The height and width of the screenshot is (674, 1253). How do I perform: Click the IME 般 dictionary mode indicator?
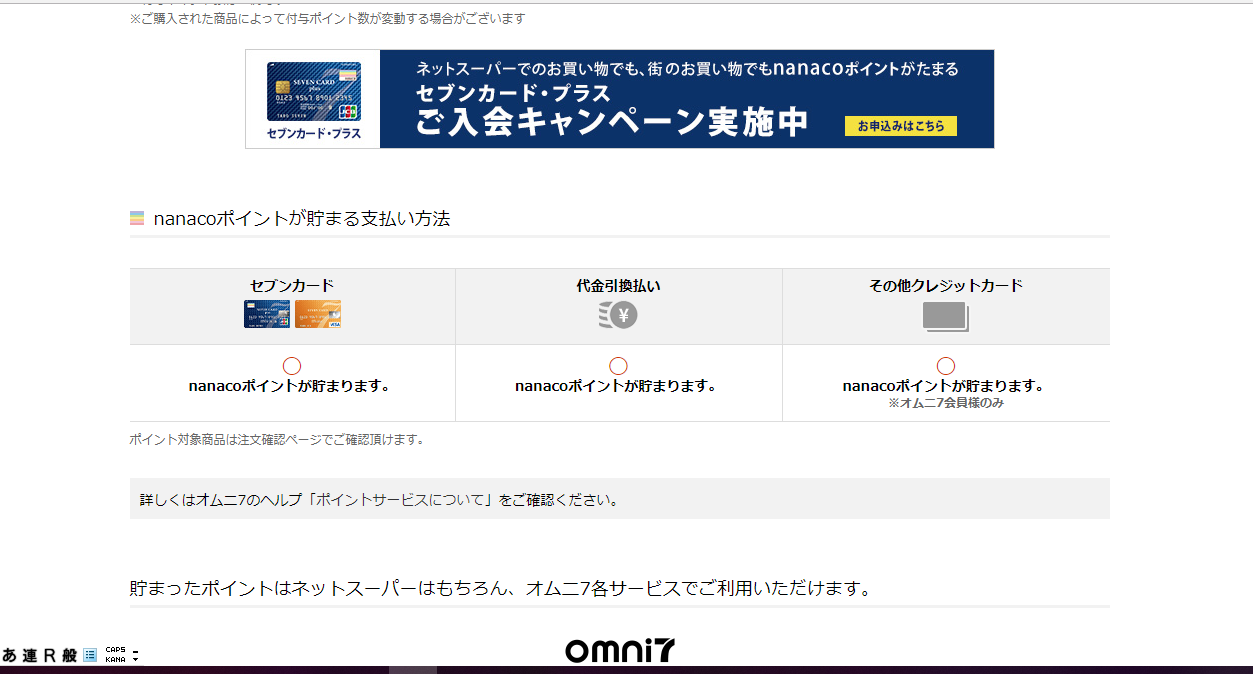click(69, 656)
